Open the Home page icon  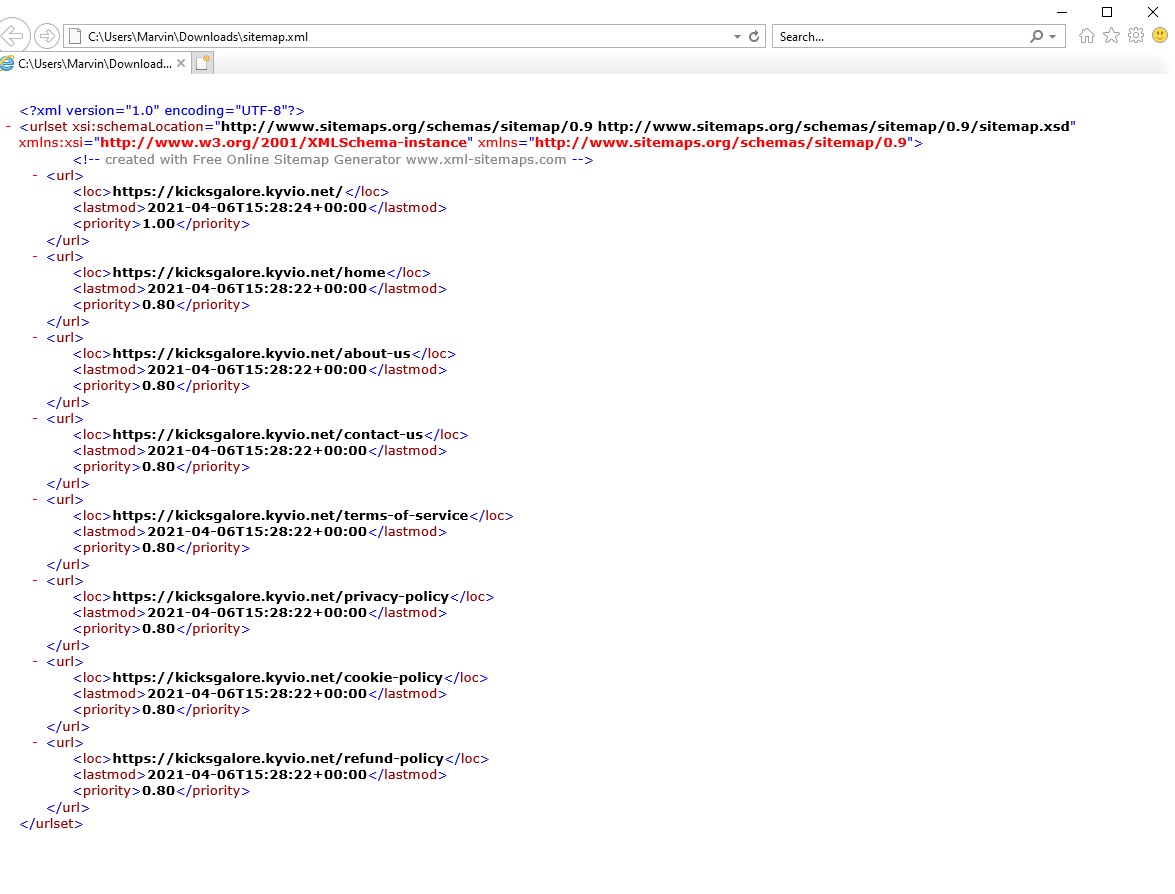coord(1087,35)
